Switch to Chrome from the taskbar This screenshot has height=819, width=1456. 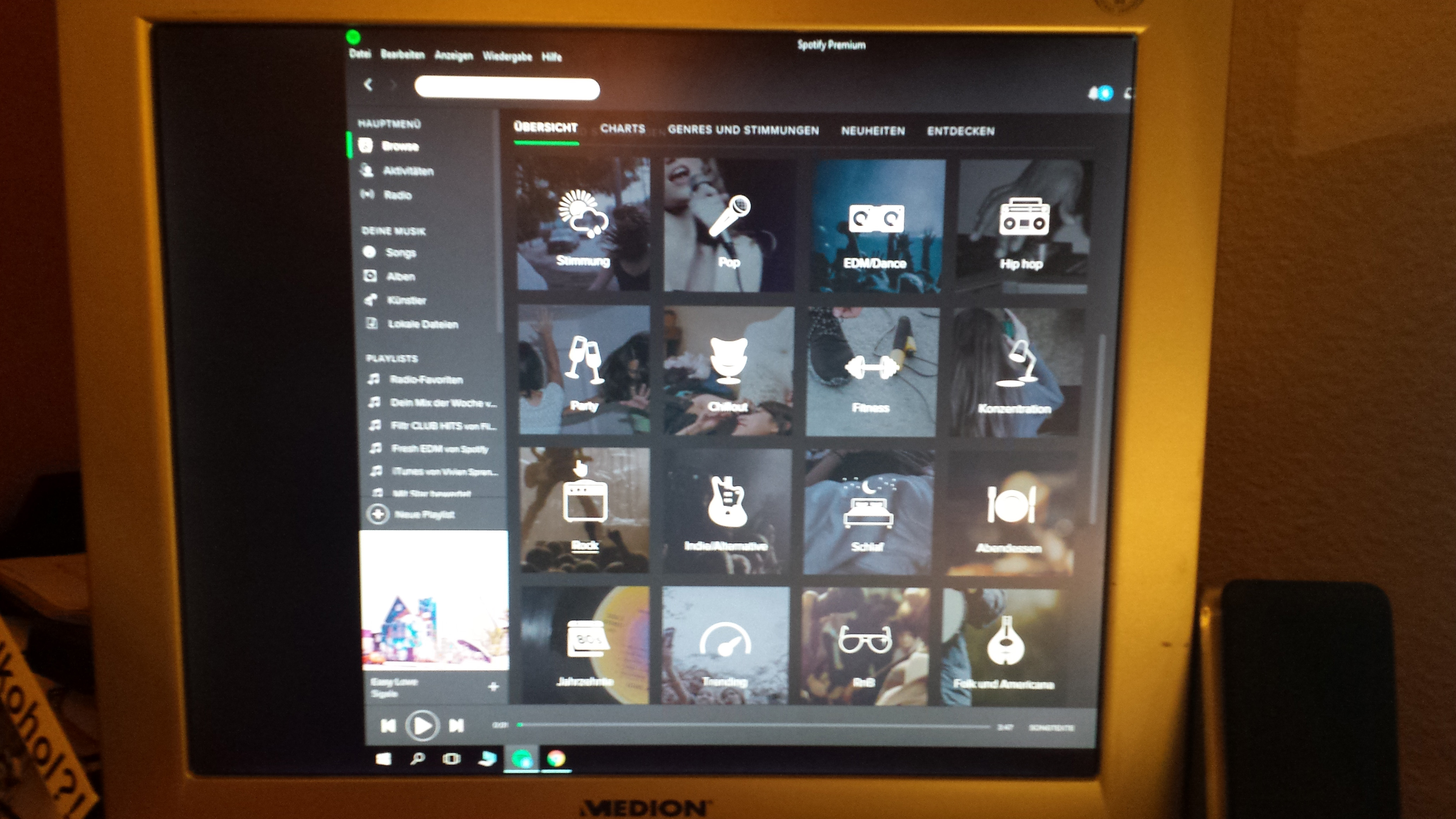[556, 759]
